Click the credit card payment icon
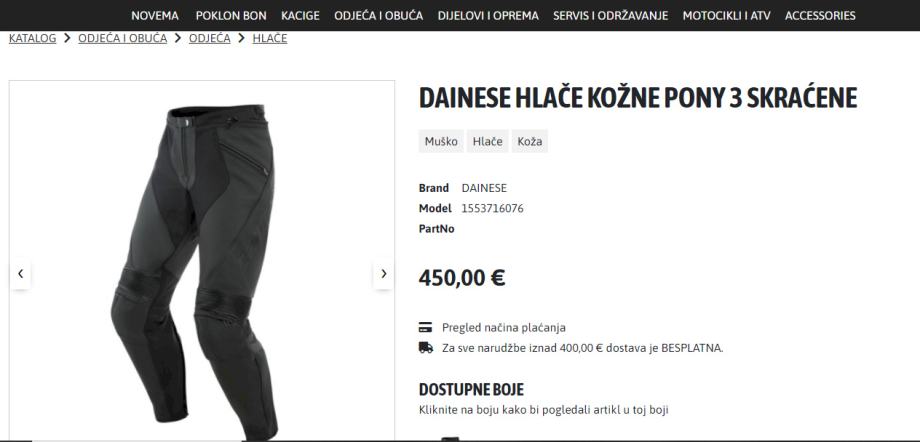The image size is (920, 442). pos(425,328)
